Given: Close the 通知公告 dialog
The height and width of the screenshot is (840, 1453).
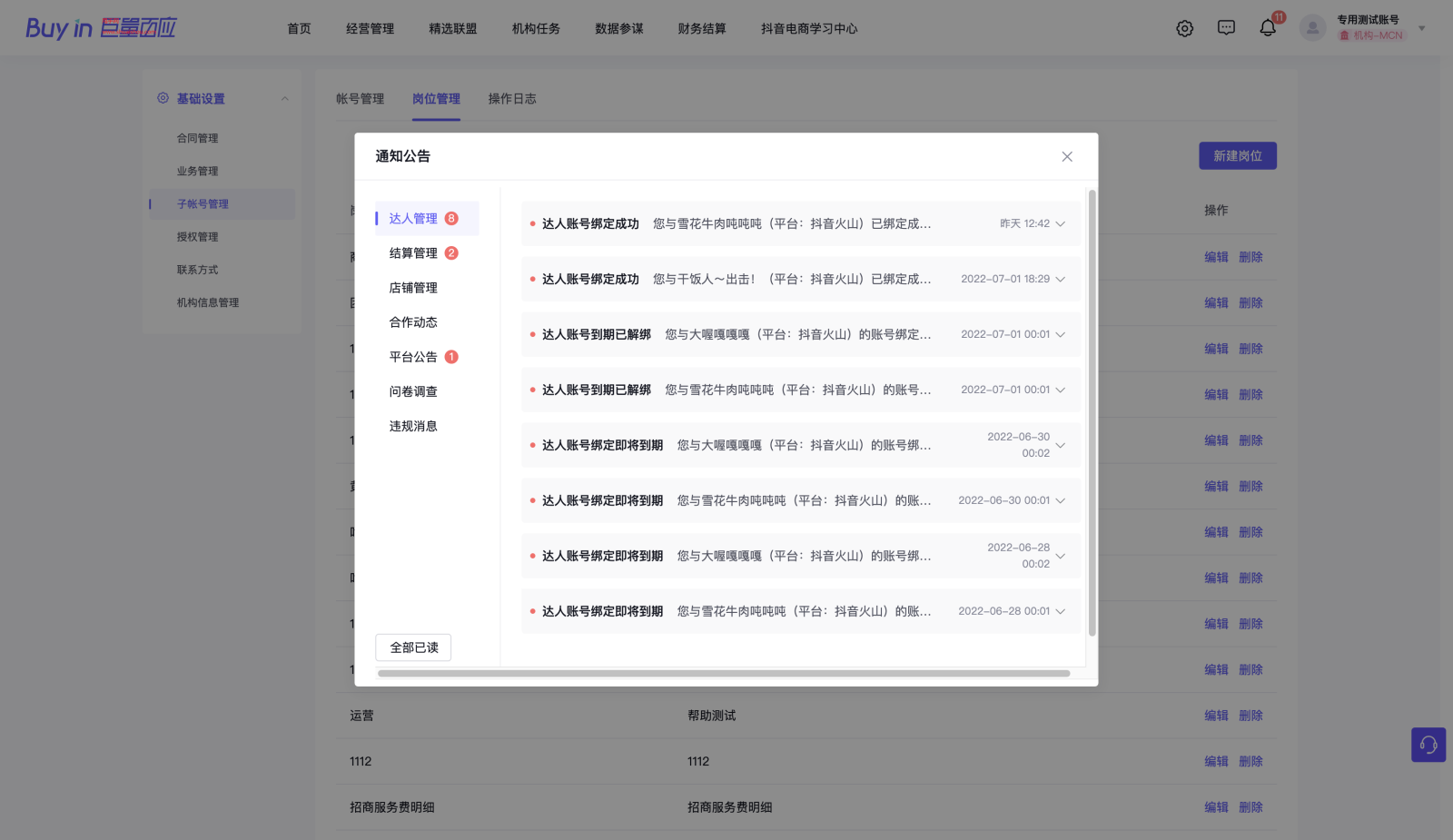Looking at the screenshot, I should (1067, 156).
